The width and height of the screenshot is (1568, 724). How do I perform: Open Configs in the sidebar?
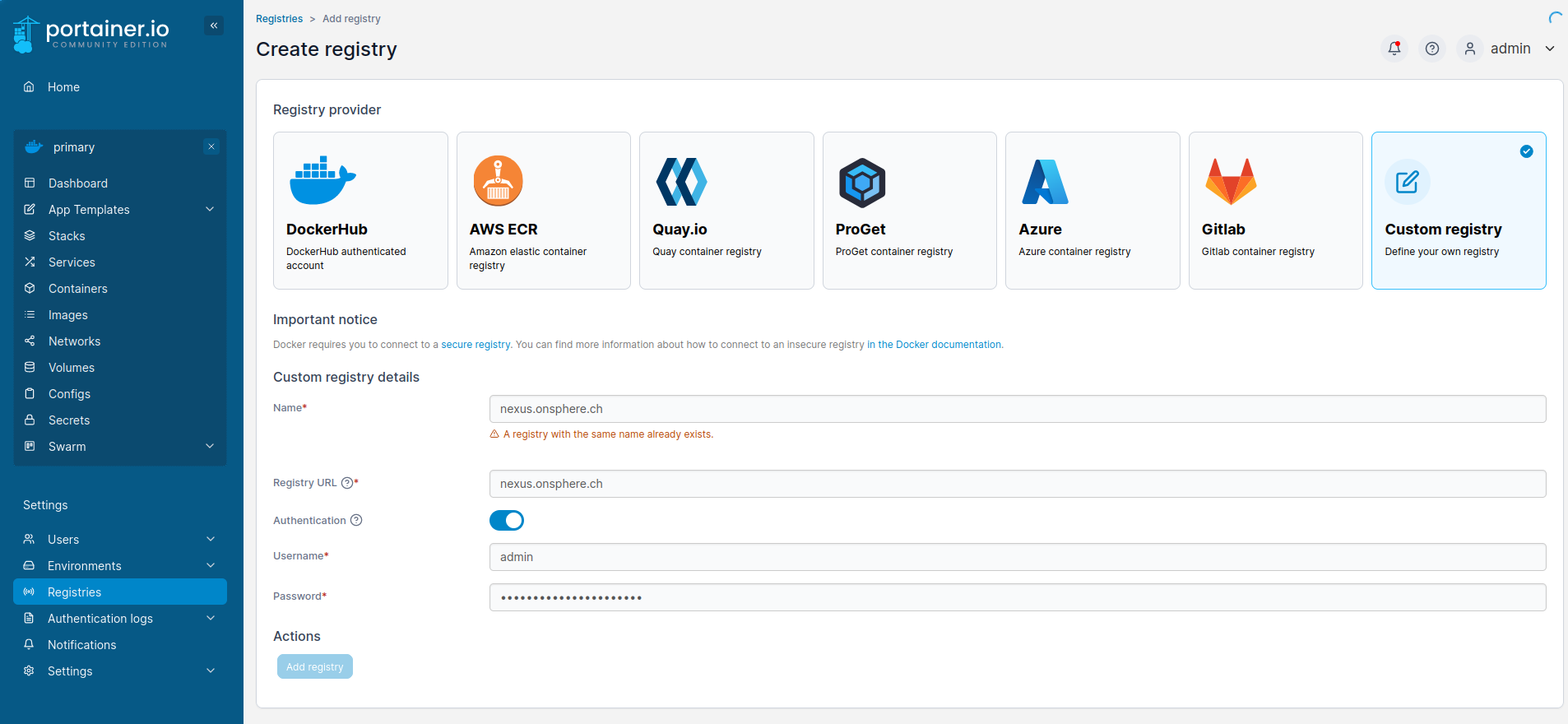[119, 393]
